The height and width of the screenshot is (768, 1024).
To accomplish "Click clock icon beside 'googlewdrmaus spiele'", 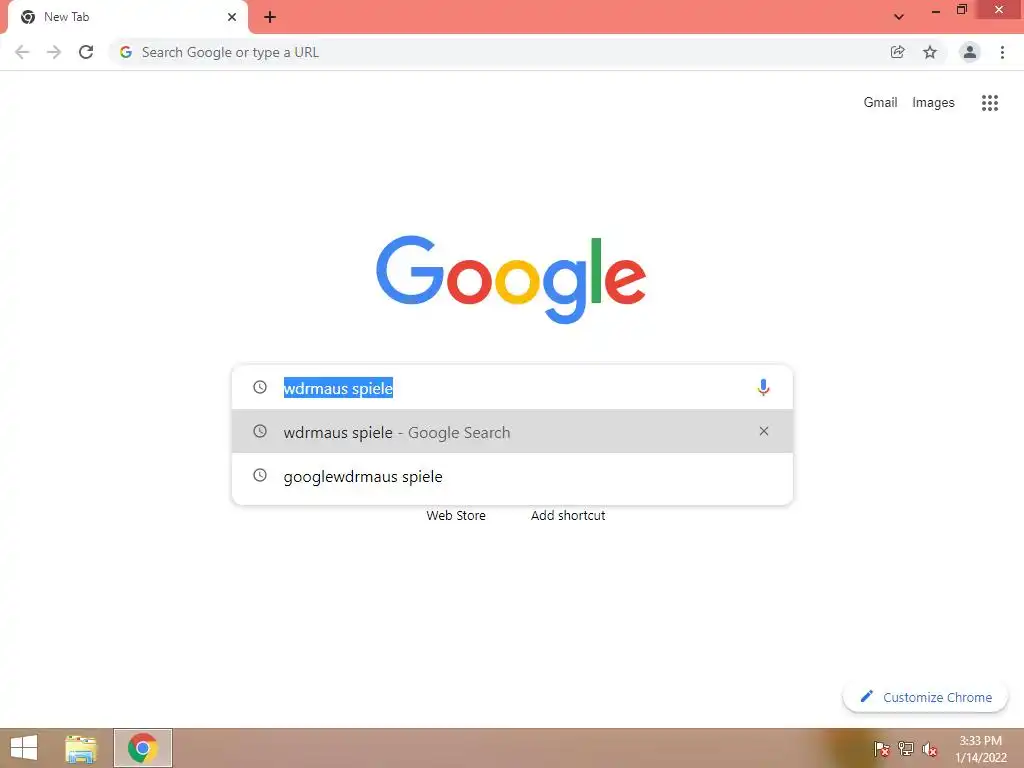I will (x=260, y=475).
